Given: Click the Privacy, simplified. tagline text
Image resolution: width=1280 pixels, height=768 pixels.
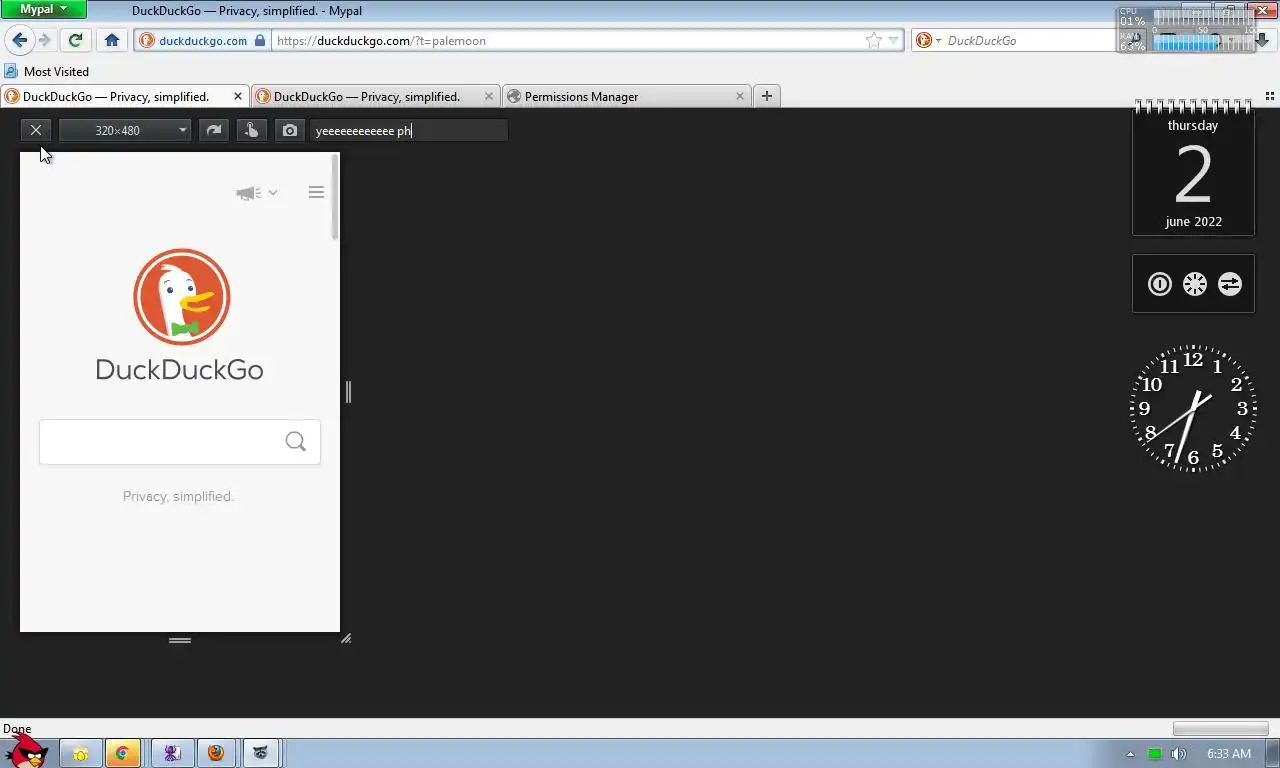Looking at the screenshot, I should (178, 496).
